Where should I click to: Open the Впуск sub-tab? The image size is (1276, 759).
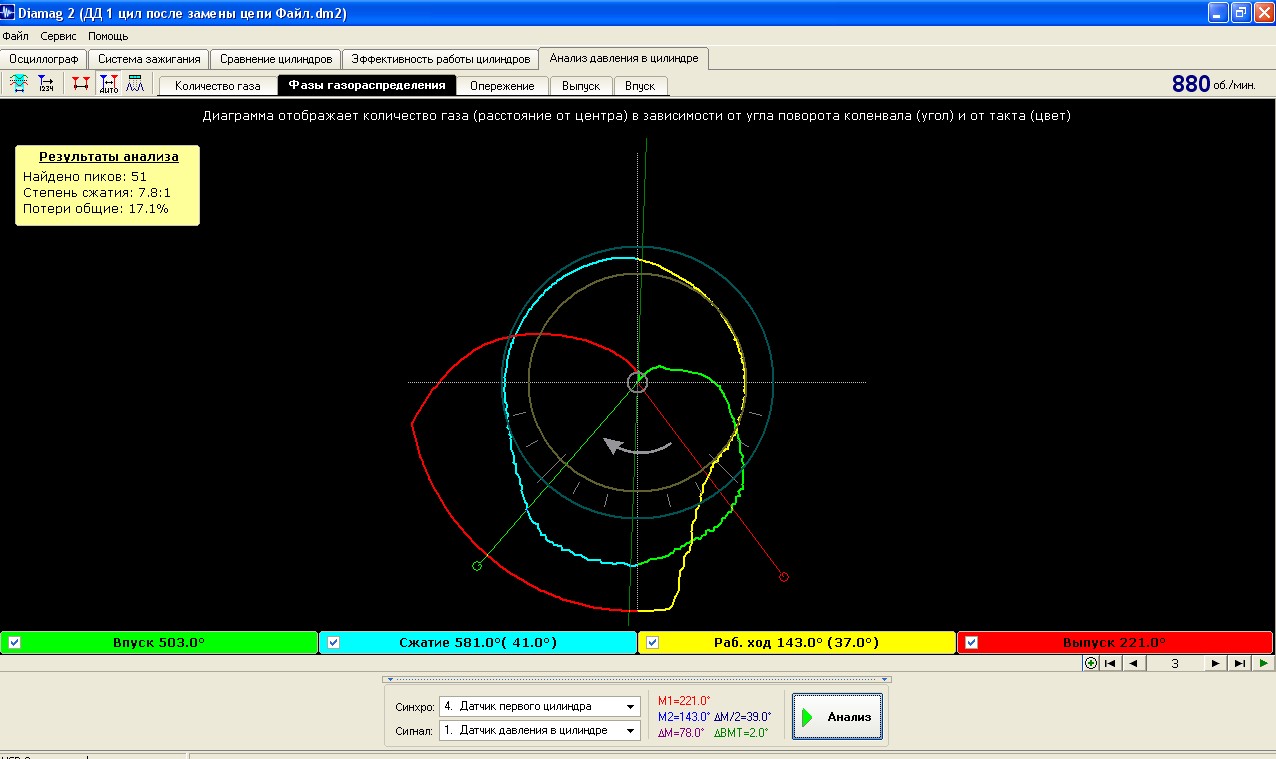point(640,86)
